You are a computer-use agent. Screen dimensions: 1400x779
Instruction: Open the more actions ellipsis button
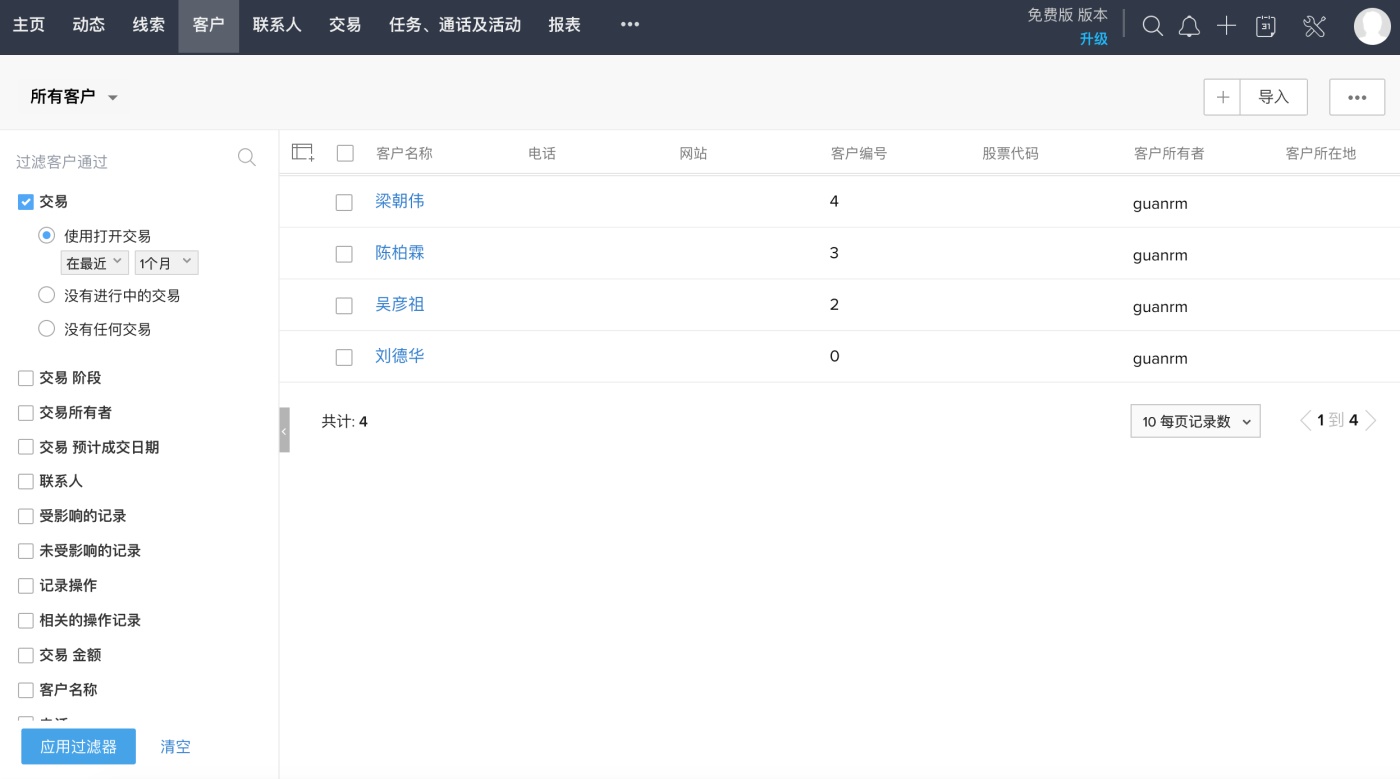click(1357, 97)
